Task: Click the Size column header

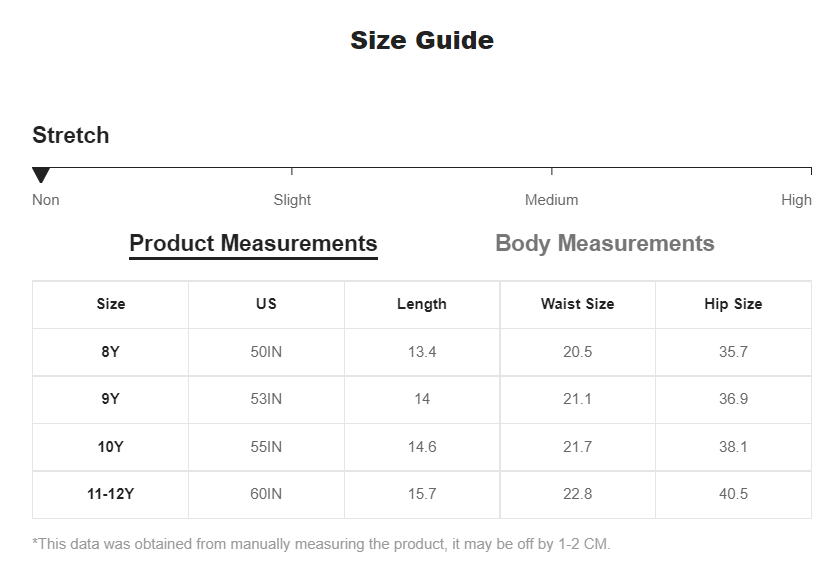Action: (x=111, y=304)
